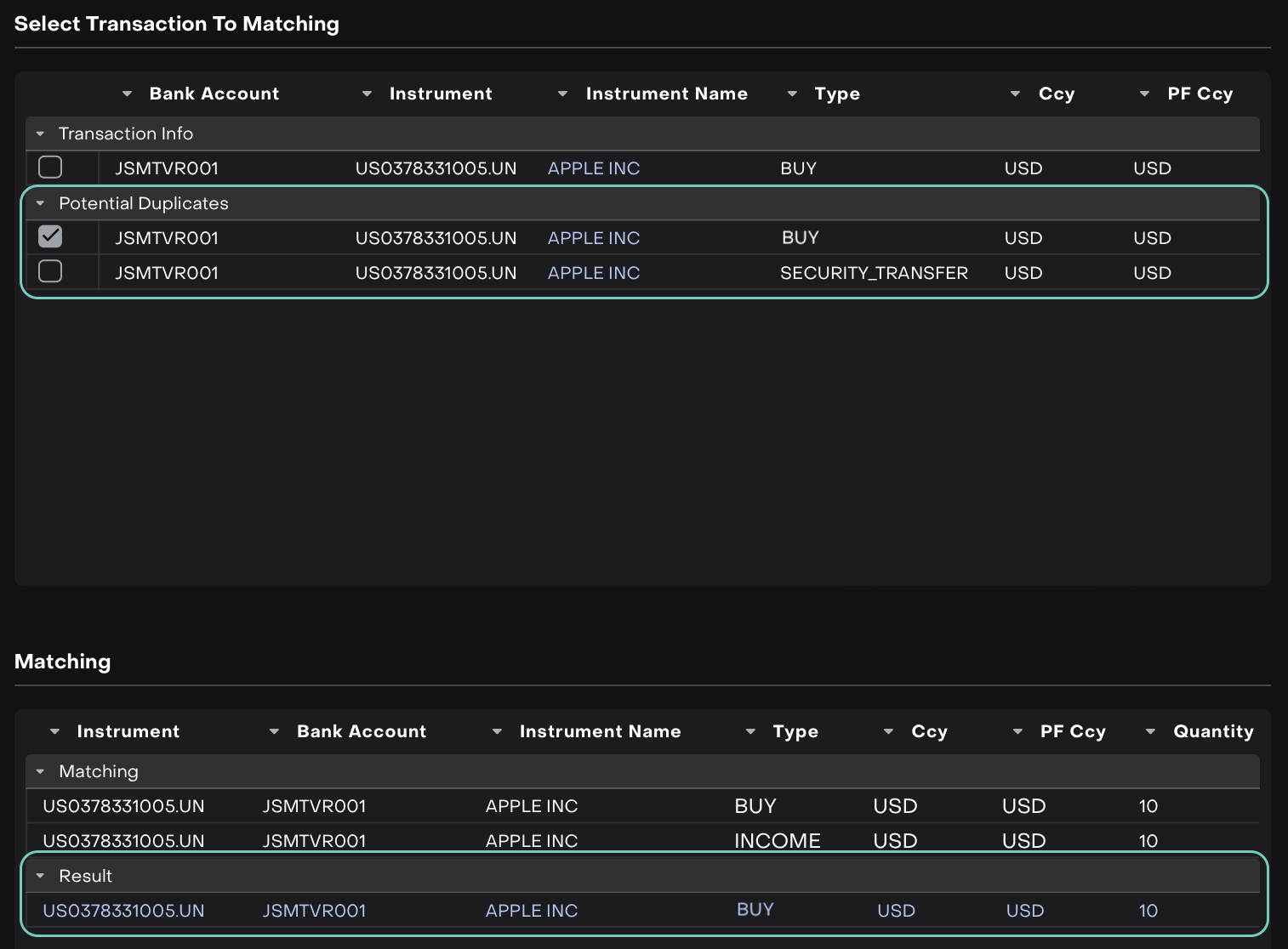Collapse the Result group

(40, 876)
